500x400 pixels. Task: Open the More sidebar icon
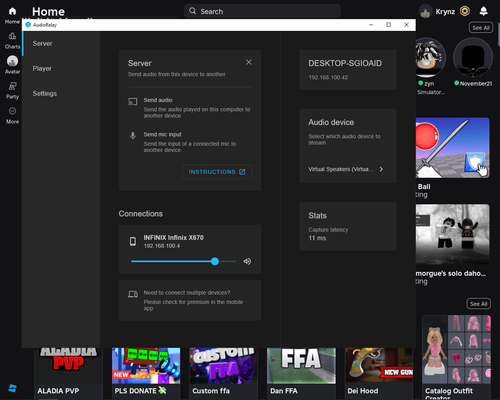[12, 111]
